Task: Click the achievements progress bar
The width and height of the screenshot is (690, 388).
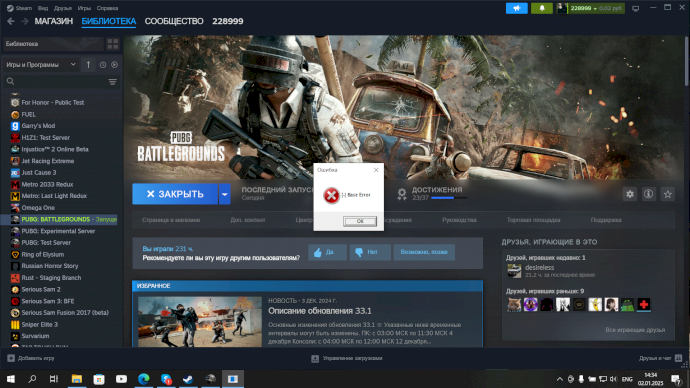Action: click(449, 198)
